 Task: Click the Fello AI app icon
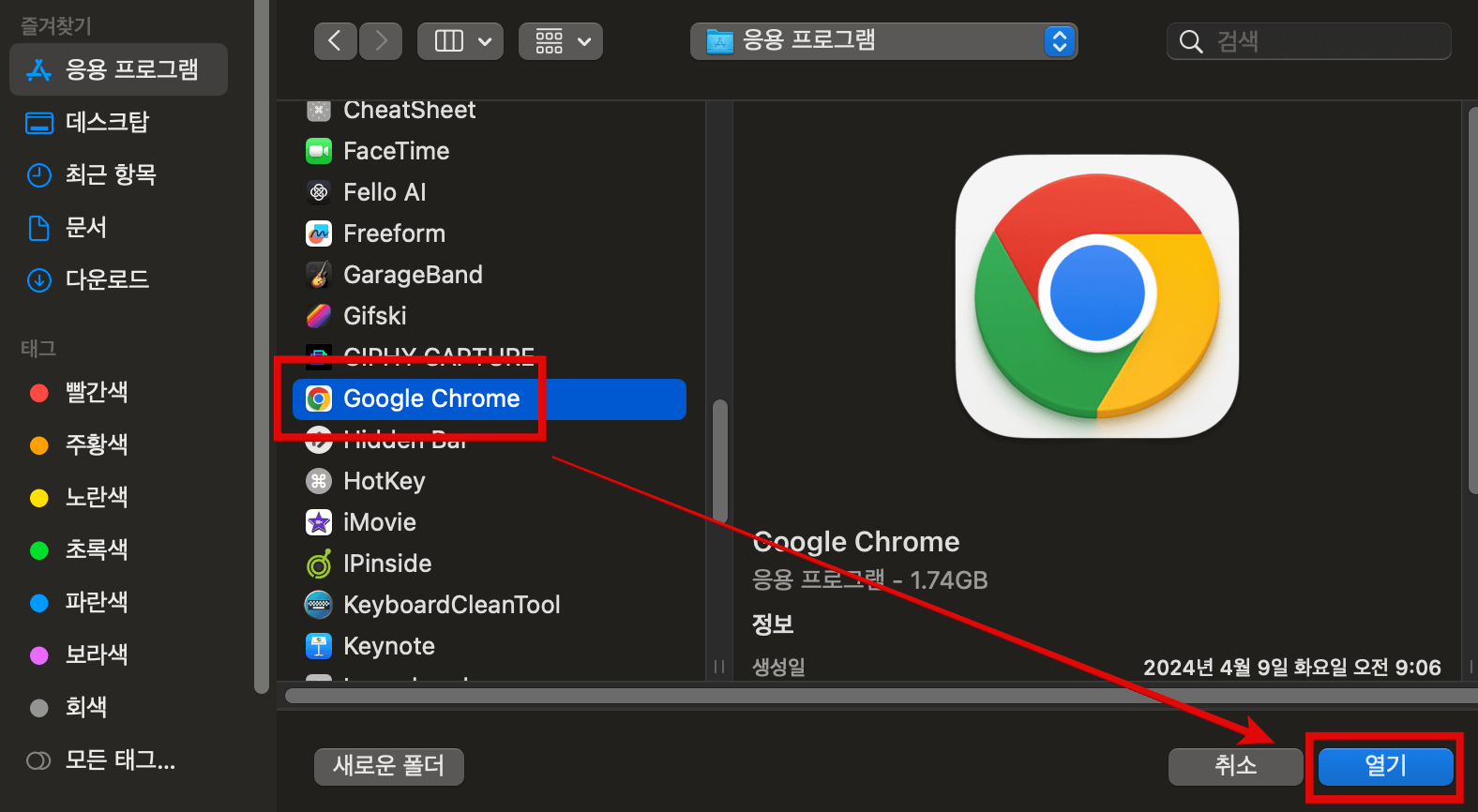click(x=319, y=192)
